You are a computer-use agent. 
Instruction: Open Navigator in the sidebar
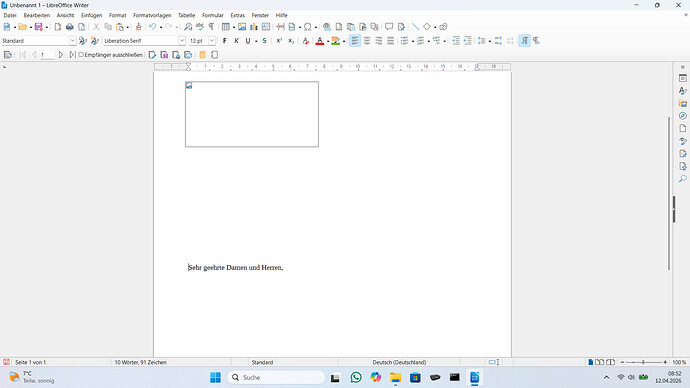(x=683, y=116)
